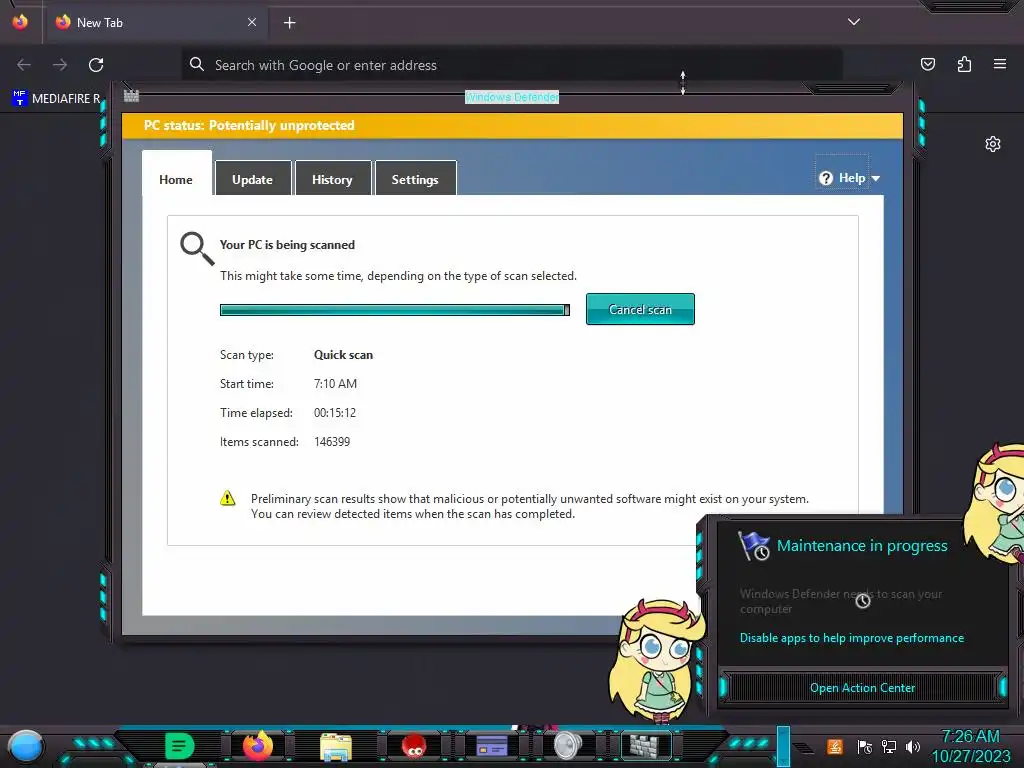Screen dimensions: 1024x768
Task: Click the New Tab settings gear icon
Action: [x=993, y=144]
